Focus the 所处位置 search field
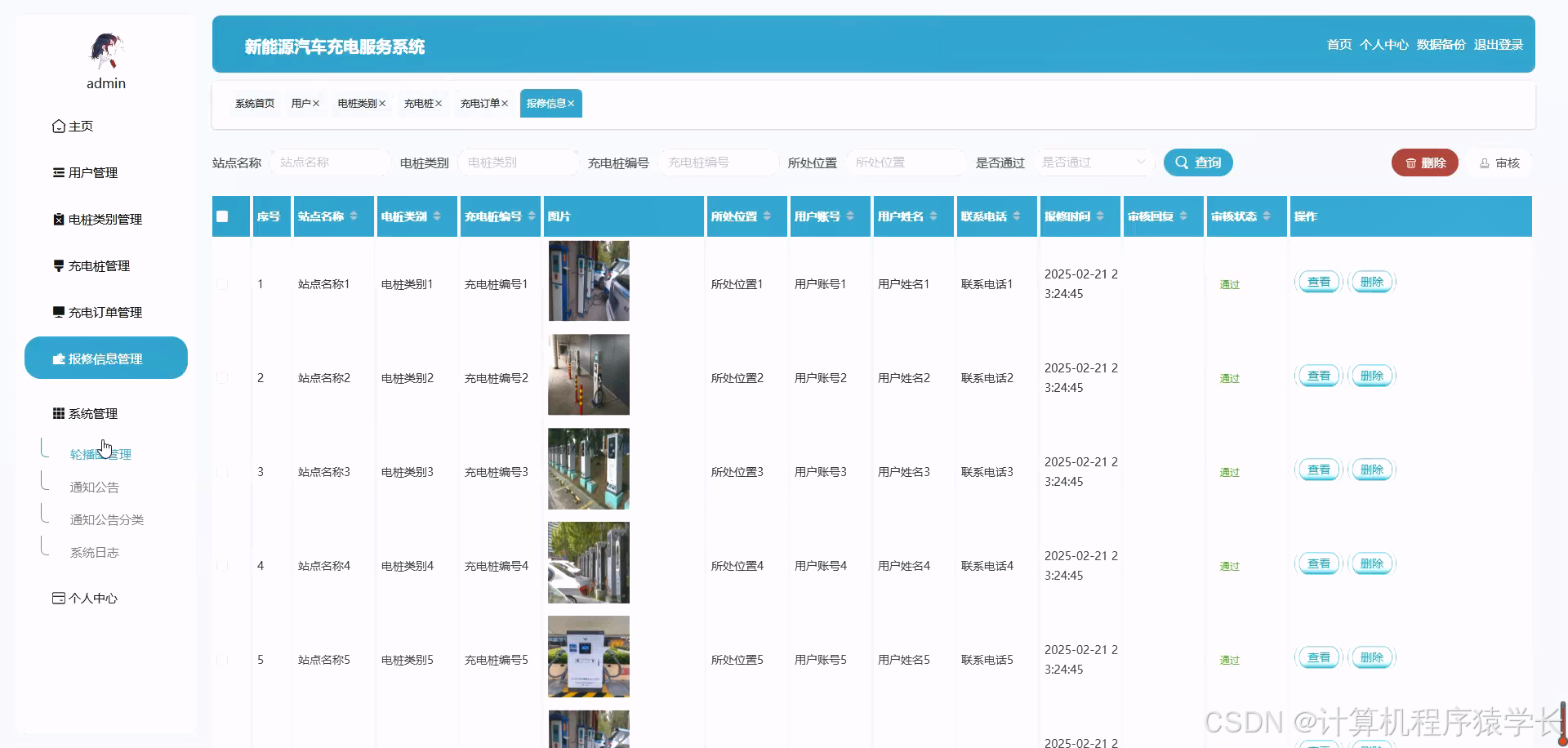 click(x=906, y=163)
